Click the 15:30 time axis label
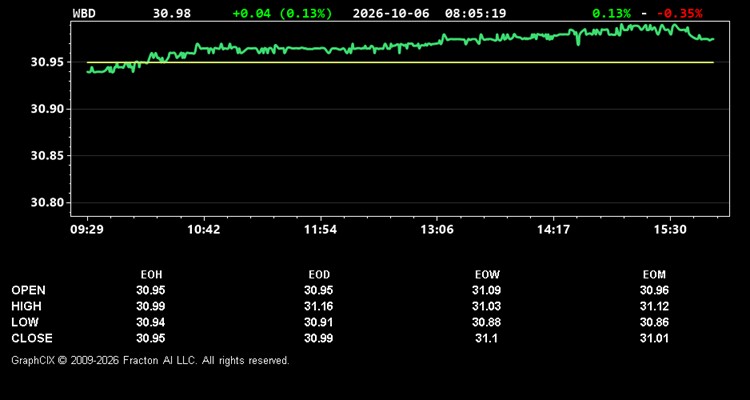The width and height of the screenshot is (750, 400). pos(671,230)
